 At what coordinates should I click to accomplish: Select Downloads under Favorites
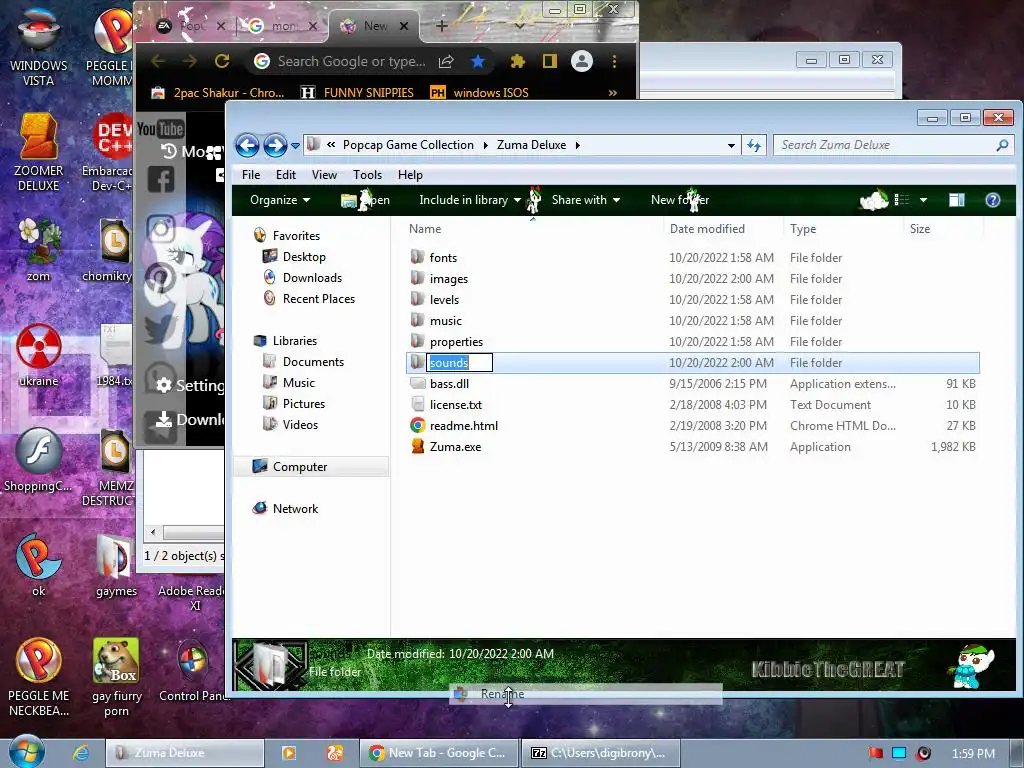click(312, 278)
